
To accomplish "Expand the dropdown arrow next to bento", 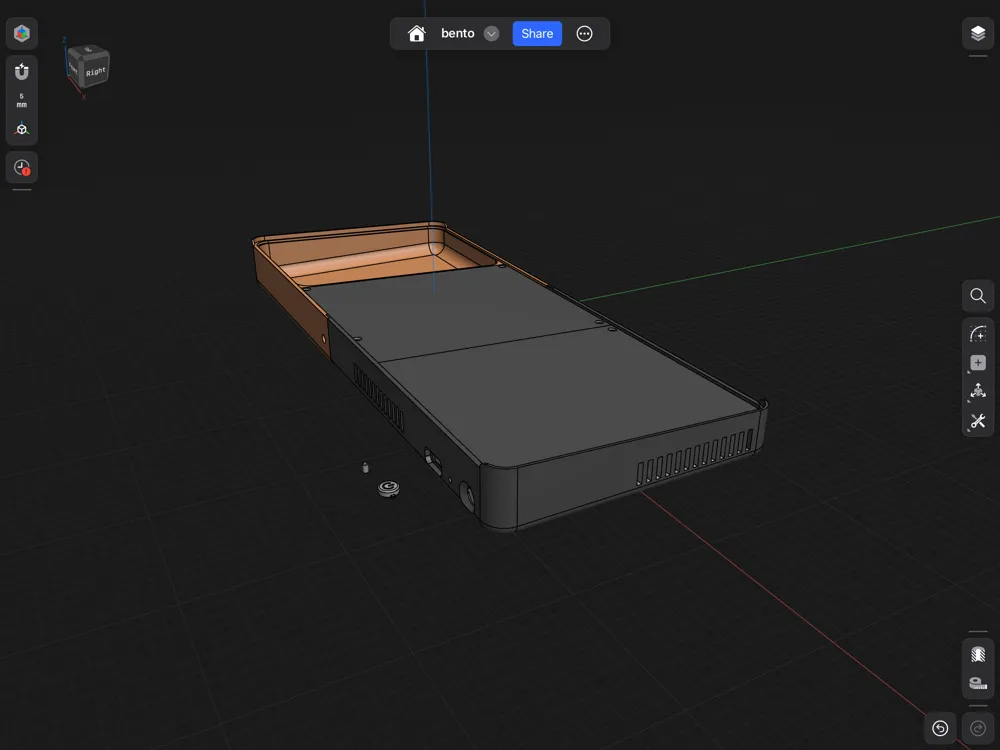I will (491, 34).
